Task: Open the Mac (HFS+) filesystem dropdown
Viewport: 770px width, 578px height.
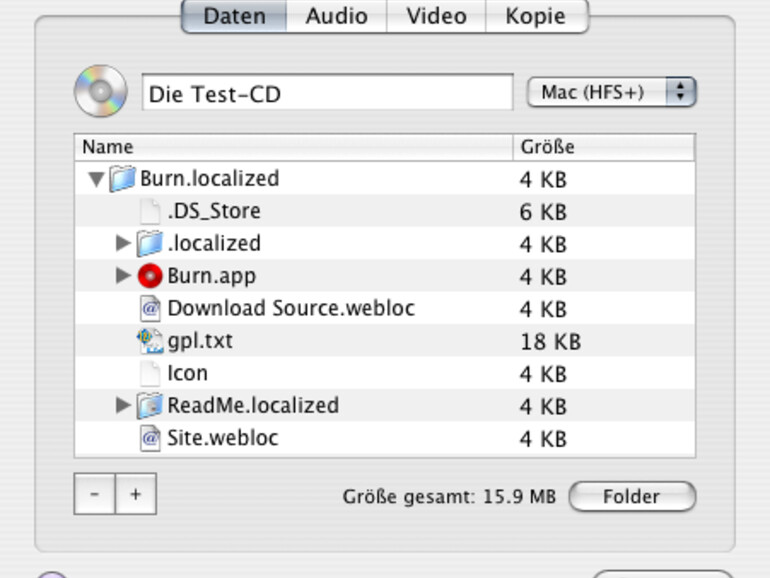Action: [611, 93]
